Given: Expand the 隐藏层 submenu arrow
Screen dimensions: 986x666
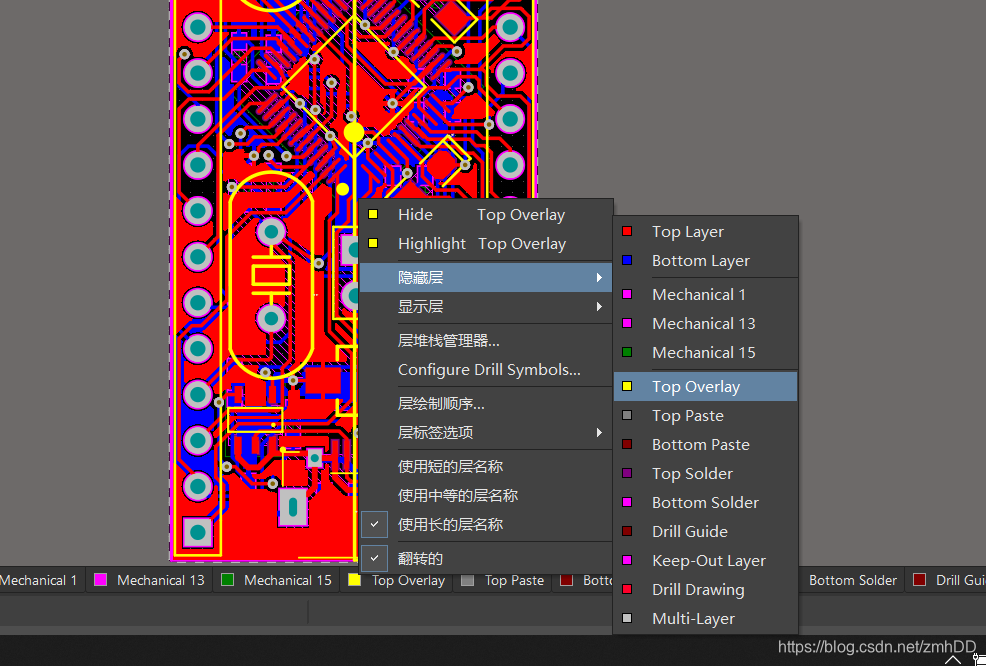Looking at the screenshot, I should 599,277.
